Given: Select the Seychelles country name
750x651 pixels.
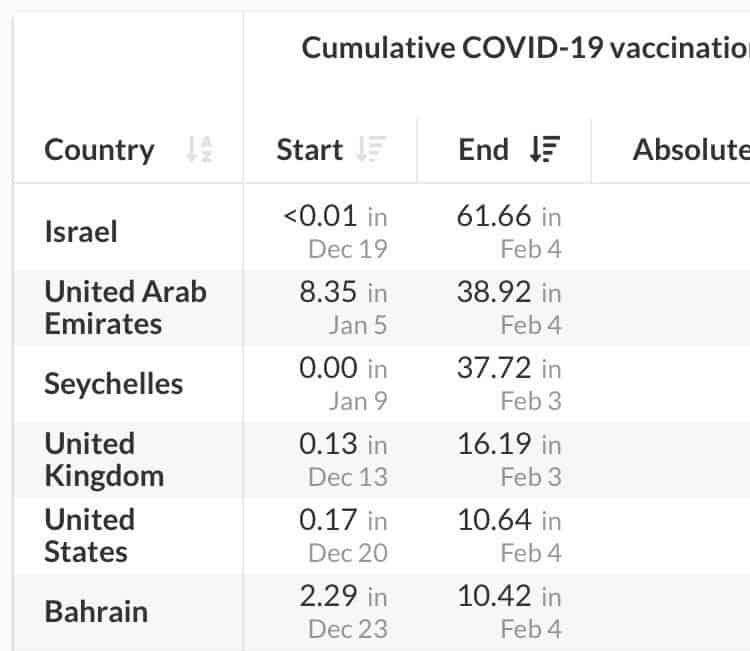Looking at the screenshot, I should click(x=114, y=384).
